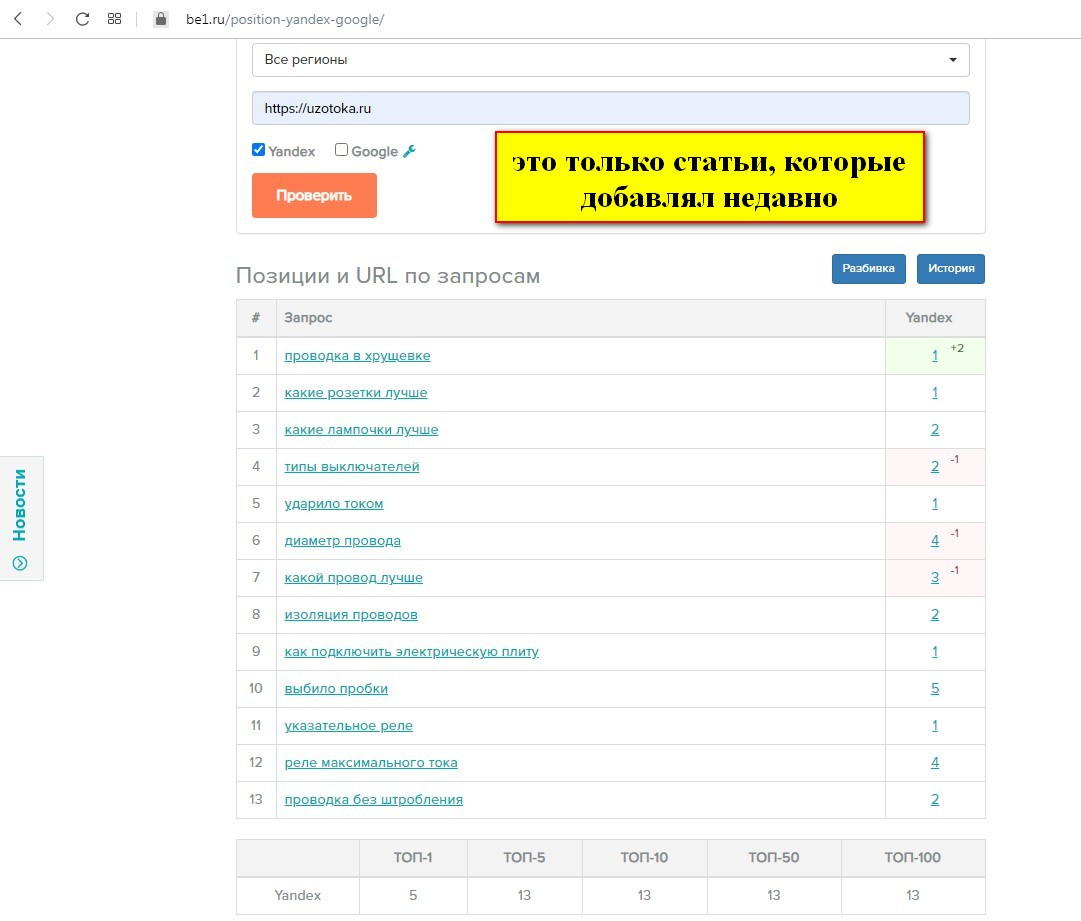Open query выбило пробки

pos(336,689)
